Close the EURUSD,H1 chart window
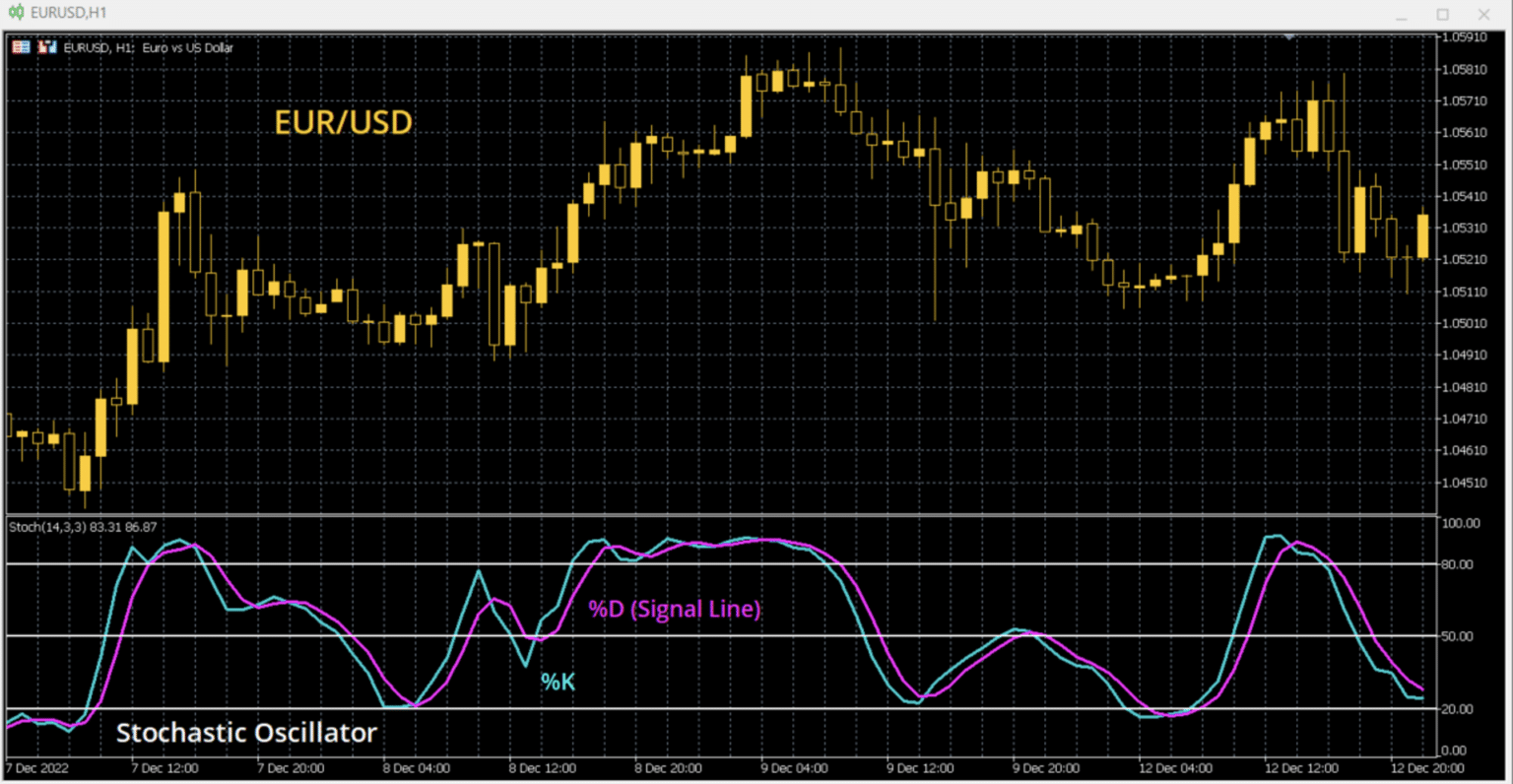Image resolution: width=1513 pixels, height=784 pixels. pos(1483,15)
